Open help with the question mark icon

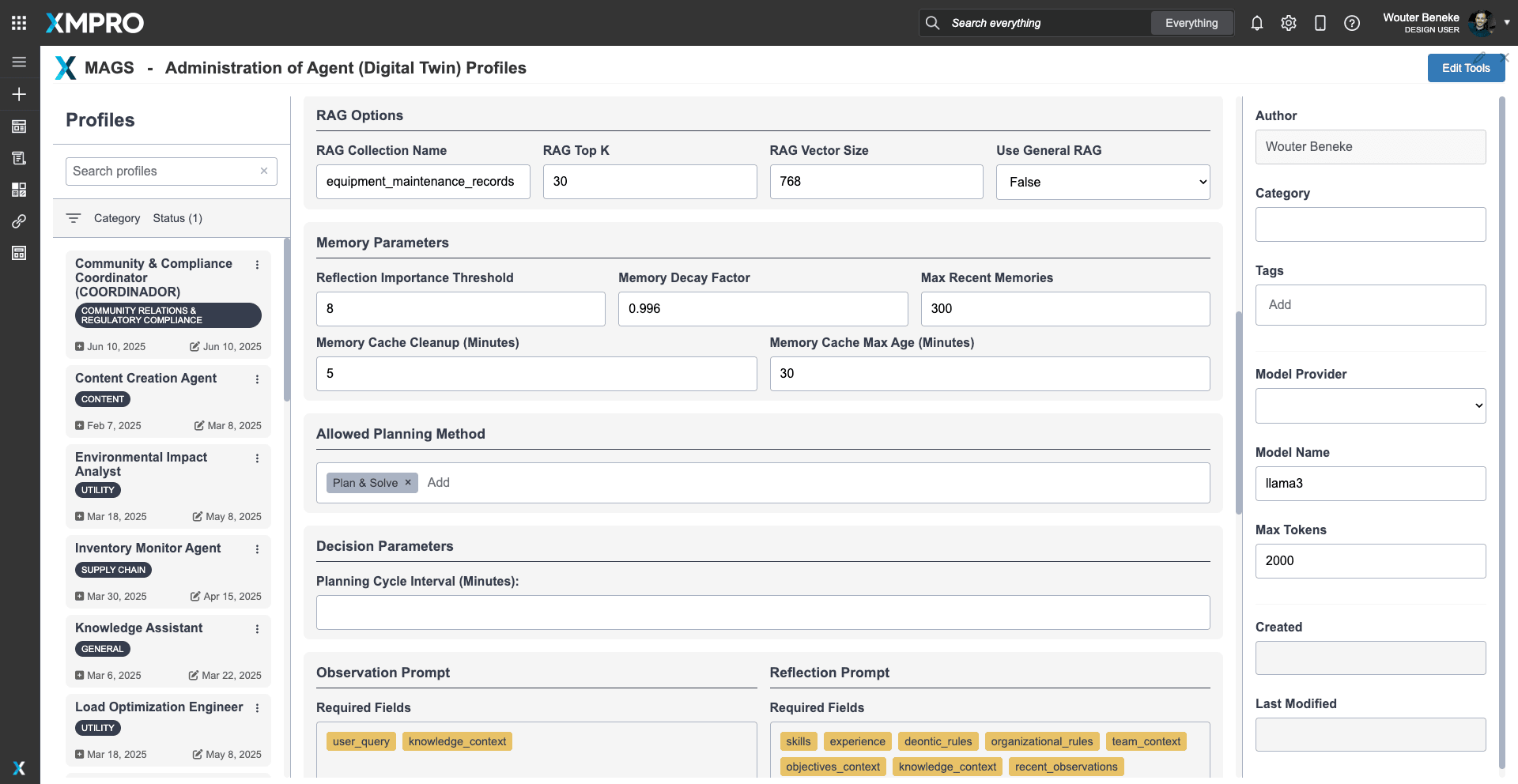click(x=1351, y=23)
